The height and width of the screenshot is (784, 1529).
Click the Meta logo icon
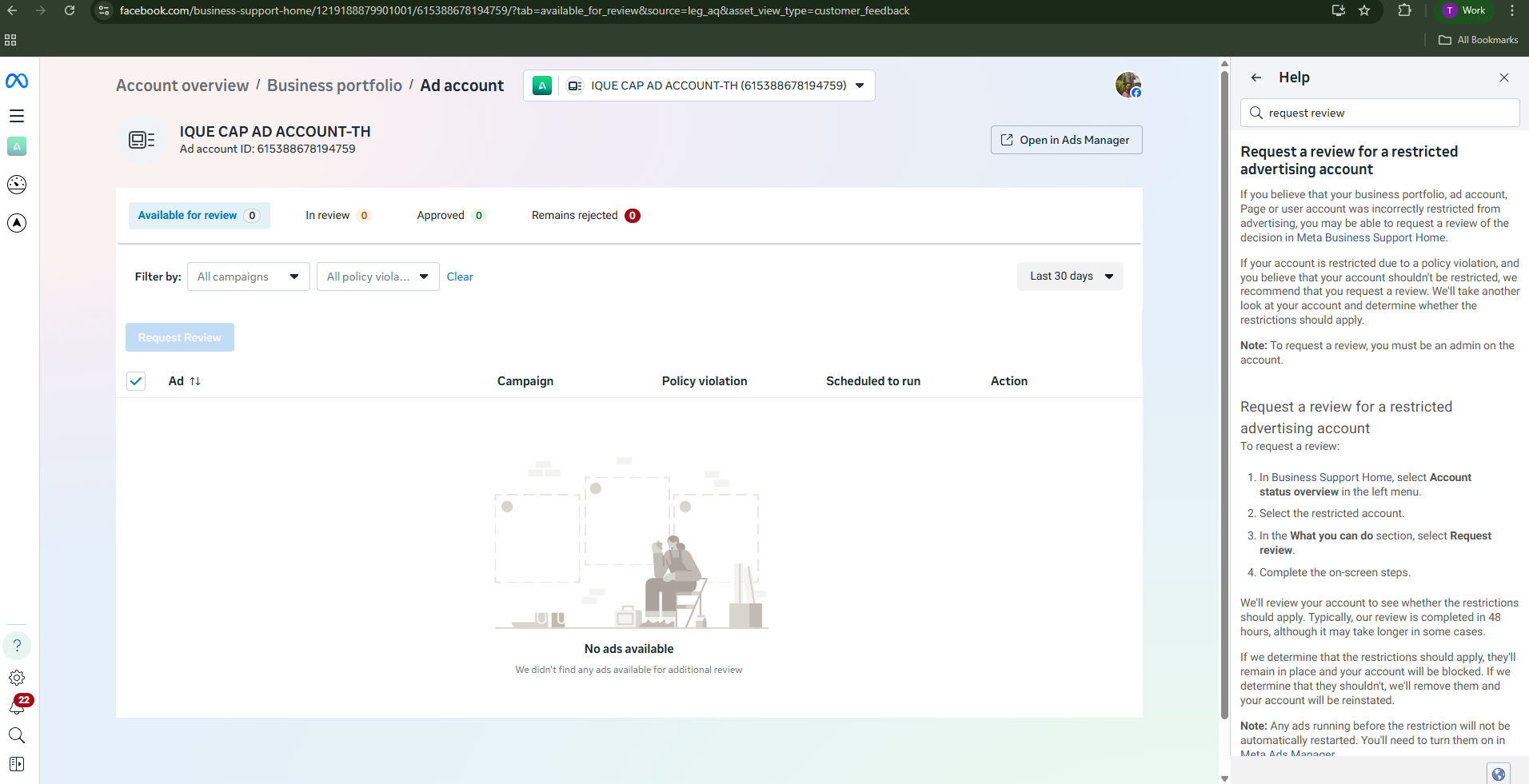point(17,81)
